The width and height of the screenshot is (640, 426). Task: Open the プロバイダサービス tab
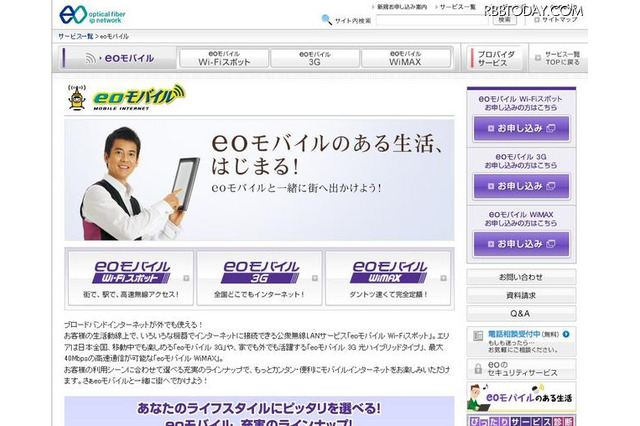[x=495, y=58]
